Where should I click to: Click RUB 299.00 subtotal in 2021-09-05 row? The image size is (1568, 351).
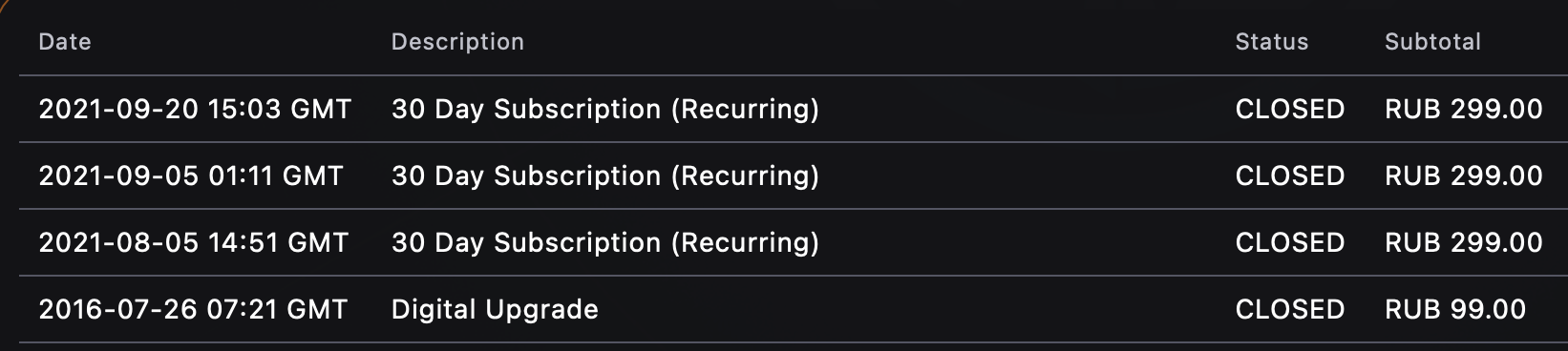coord(1464,175)
